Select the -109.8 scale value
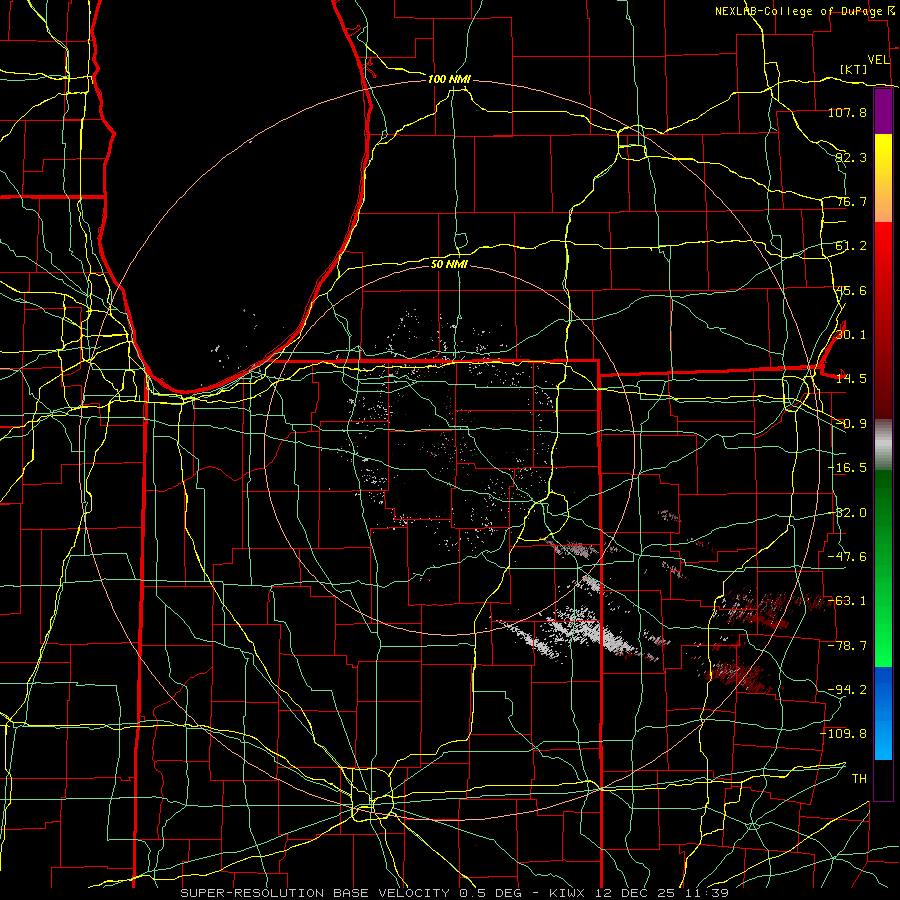The image size is (900, 900). pos(844,734)
